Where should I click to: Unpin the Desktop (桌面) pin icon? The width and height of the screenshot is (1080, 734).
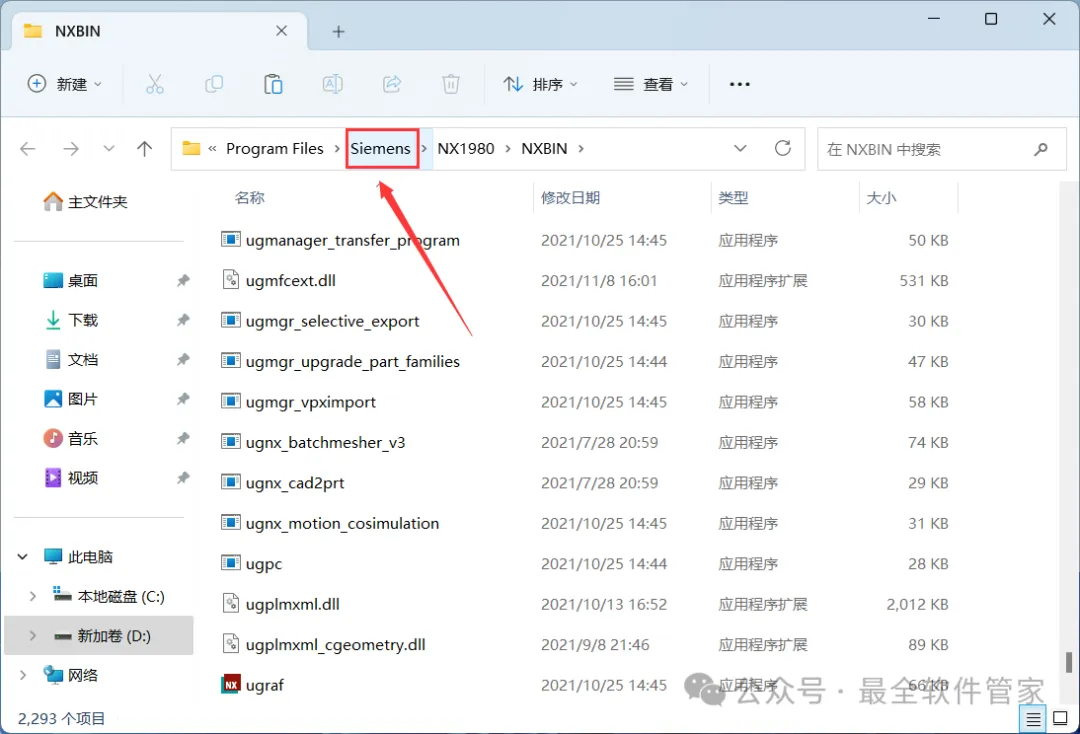183,280
